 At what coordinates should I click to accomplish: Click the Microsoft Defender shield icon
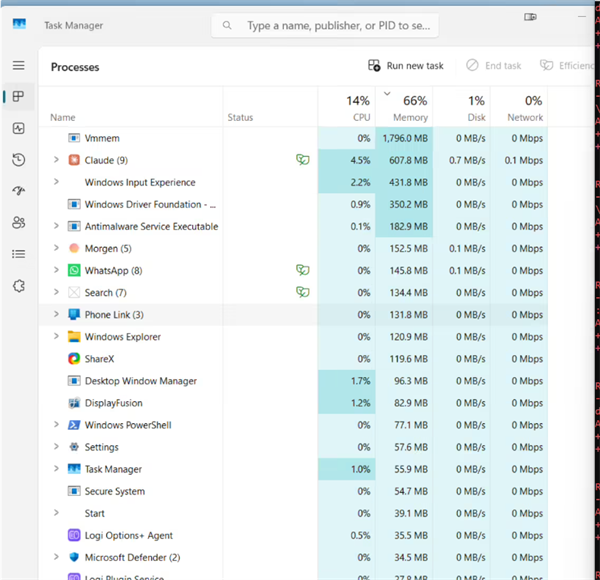point(74,557)
